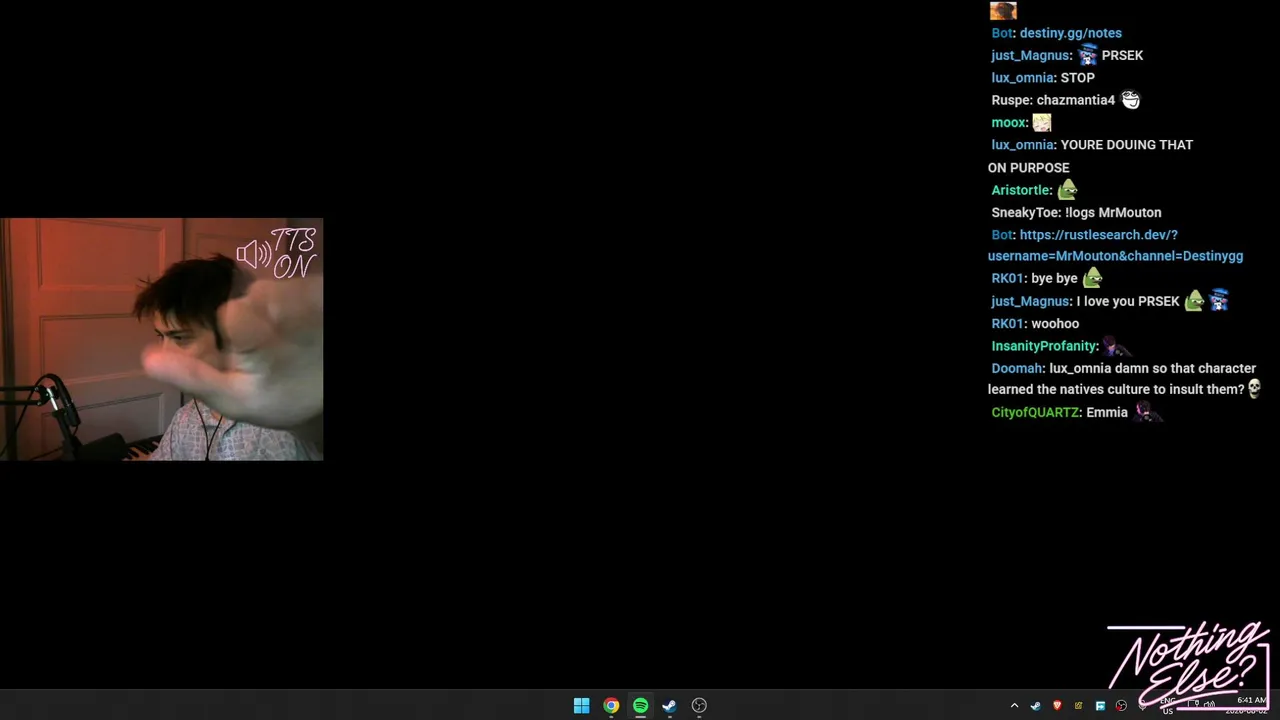Click the emote after InsanityProfanity's name
The height and width of the screenshot is (720, 1280).
click(x=1115, y=346)
